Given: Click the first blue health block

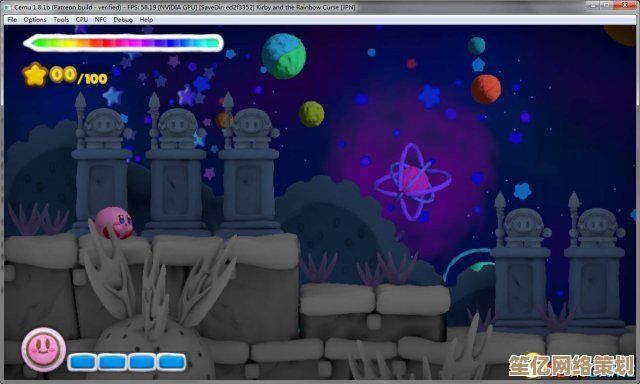Looking at the screenshot, I should tap(82, 362).
